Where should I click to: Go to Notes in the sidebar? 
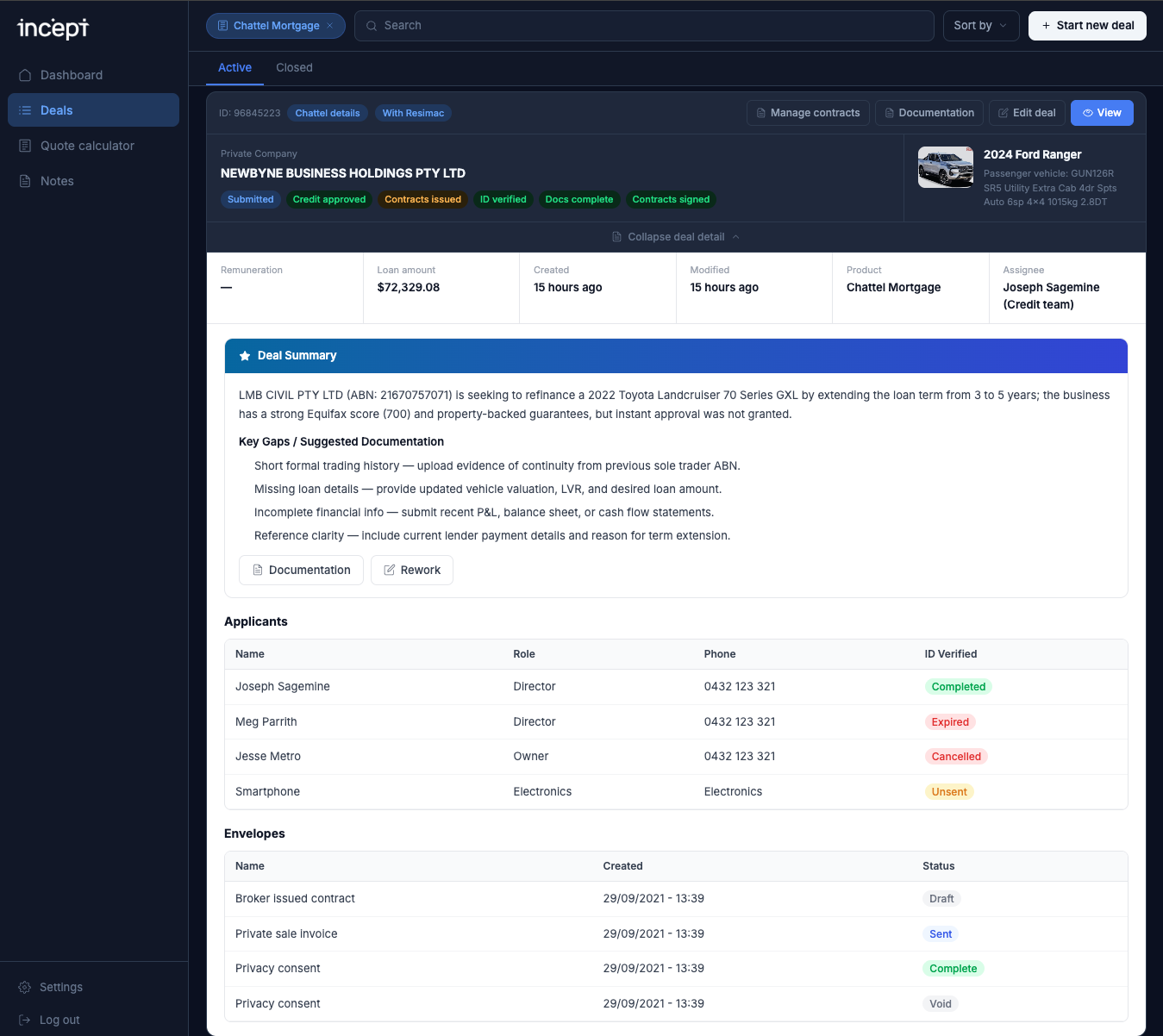[93, 181]
